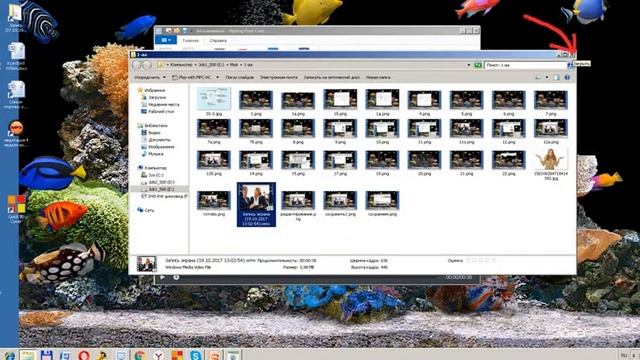Select the 14.png thumbnail

[256, 160]
